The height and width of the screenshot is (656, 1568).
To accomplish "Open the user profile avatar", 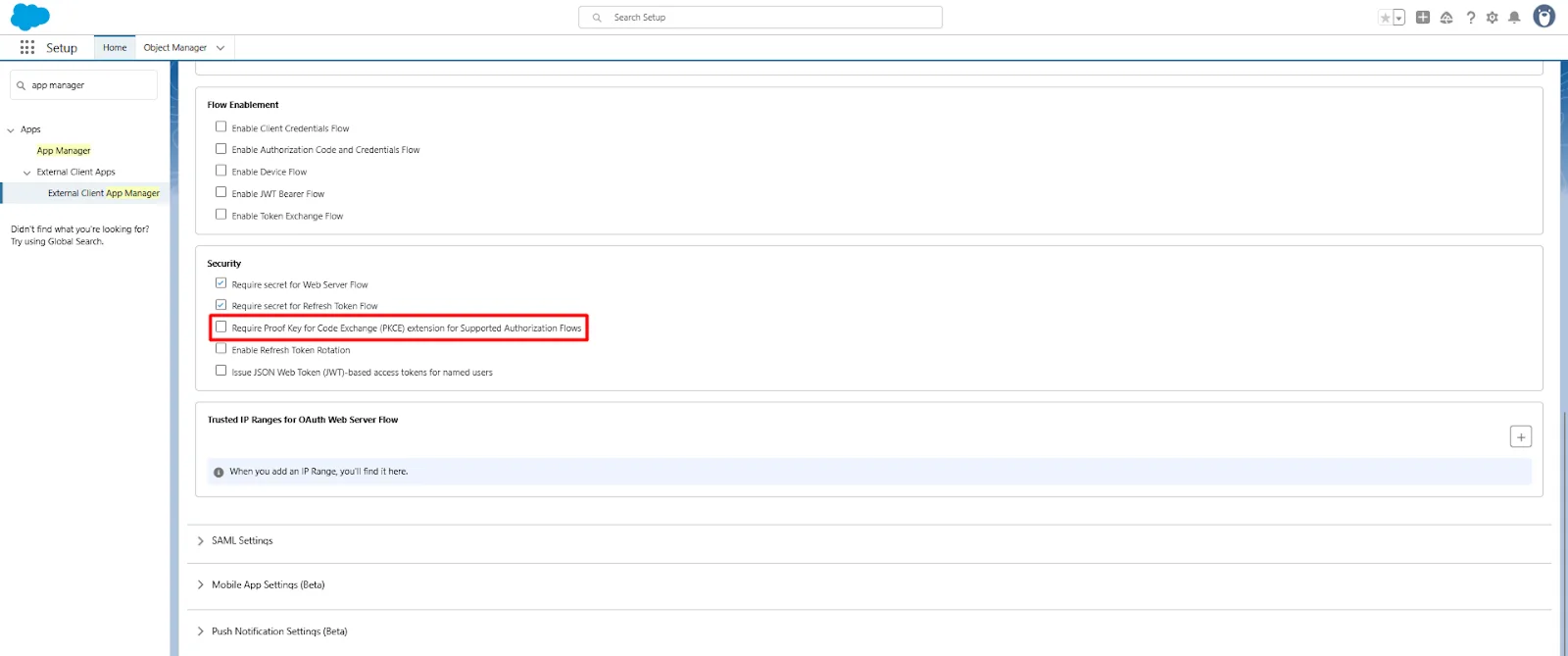I will tap(1544, 17).
